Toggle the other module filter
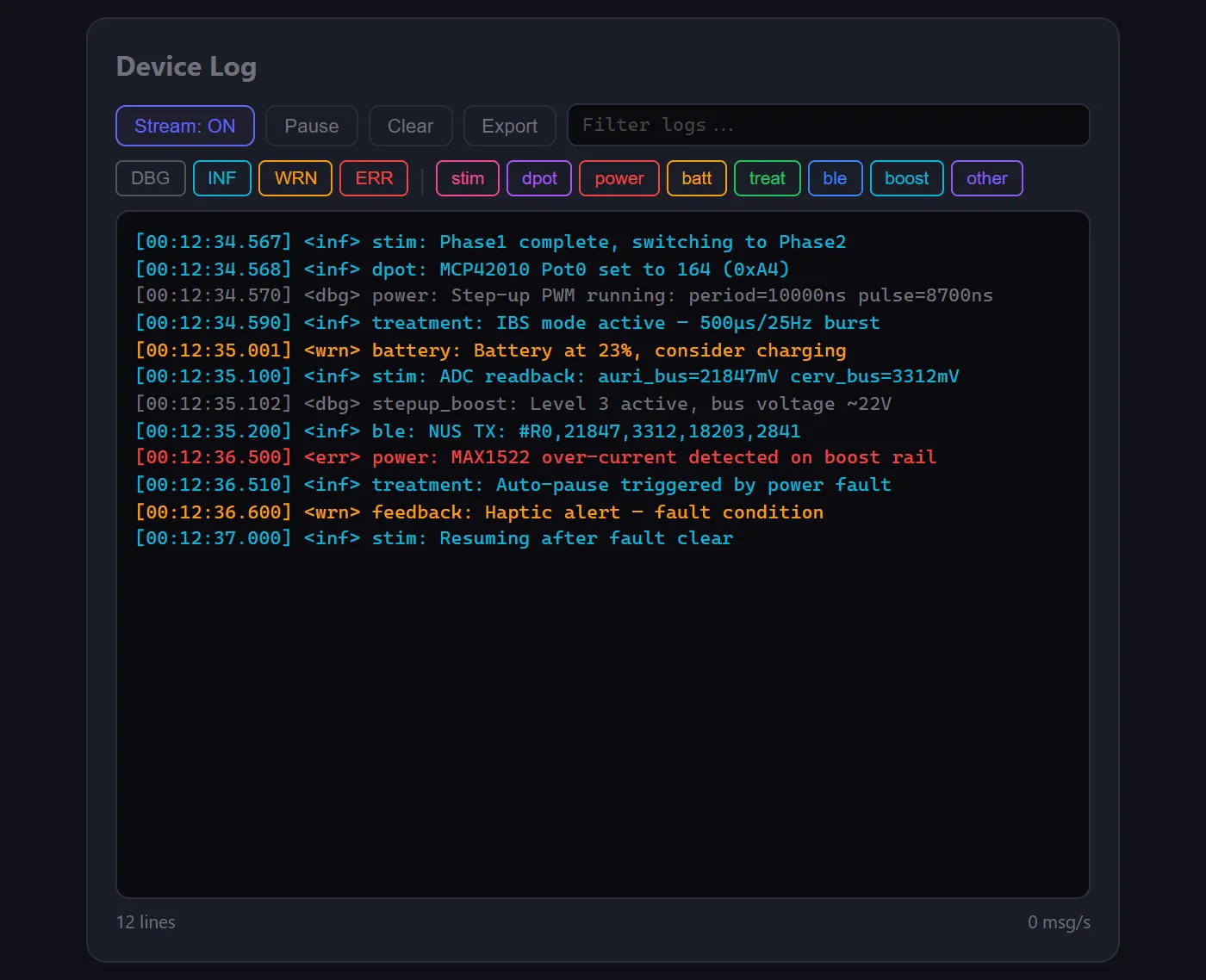The width and height of the screenshot is (1206, 980). [x=986, y=178]
